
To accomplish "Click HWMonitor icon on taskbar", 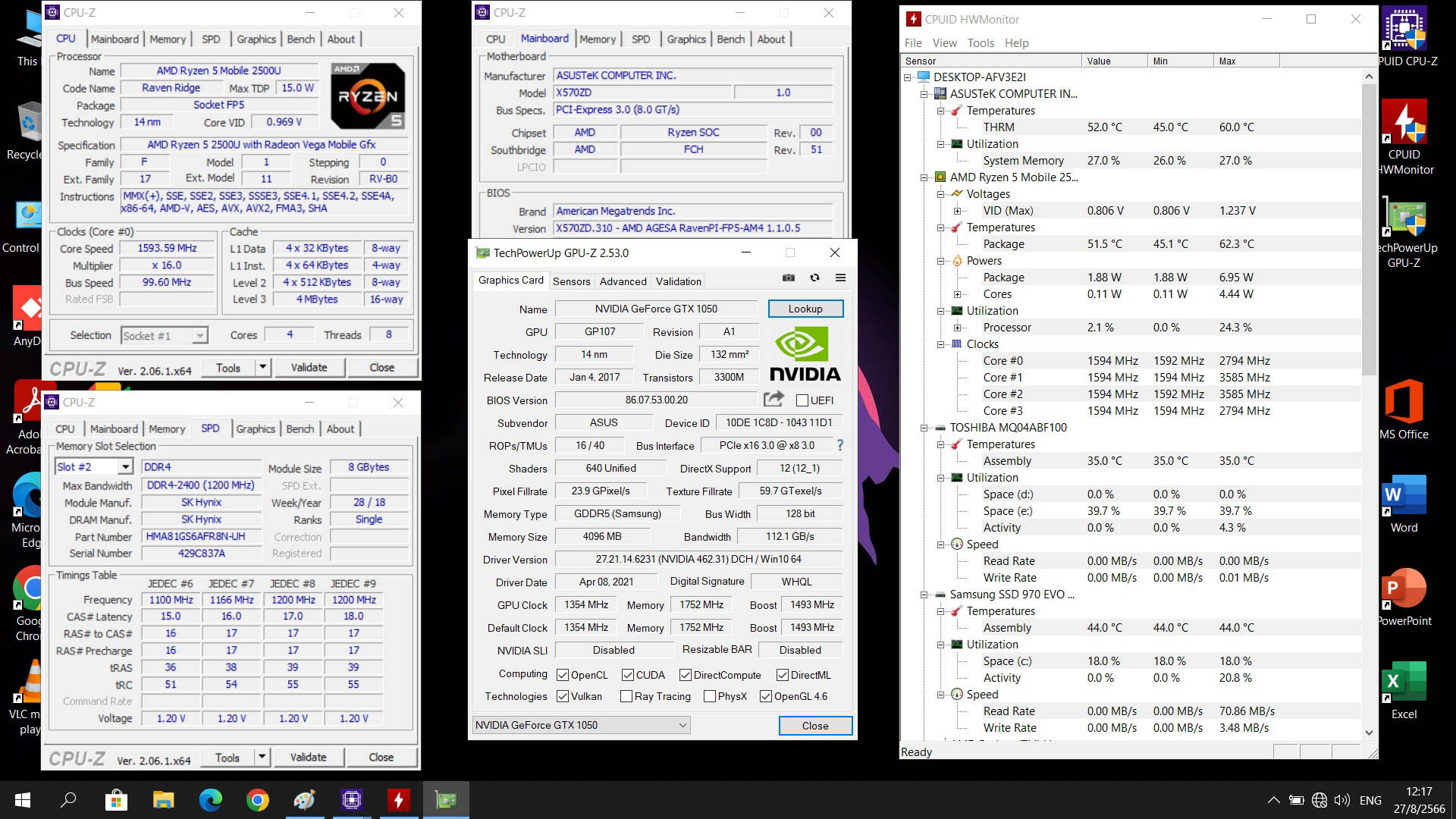I will pyautogui.click(x=398, y=800).
